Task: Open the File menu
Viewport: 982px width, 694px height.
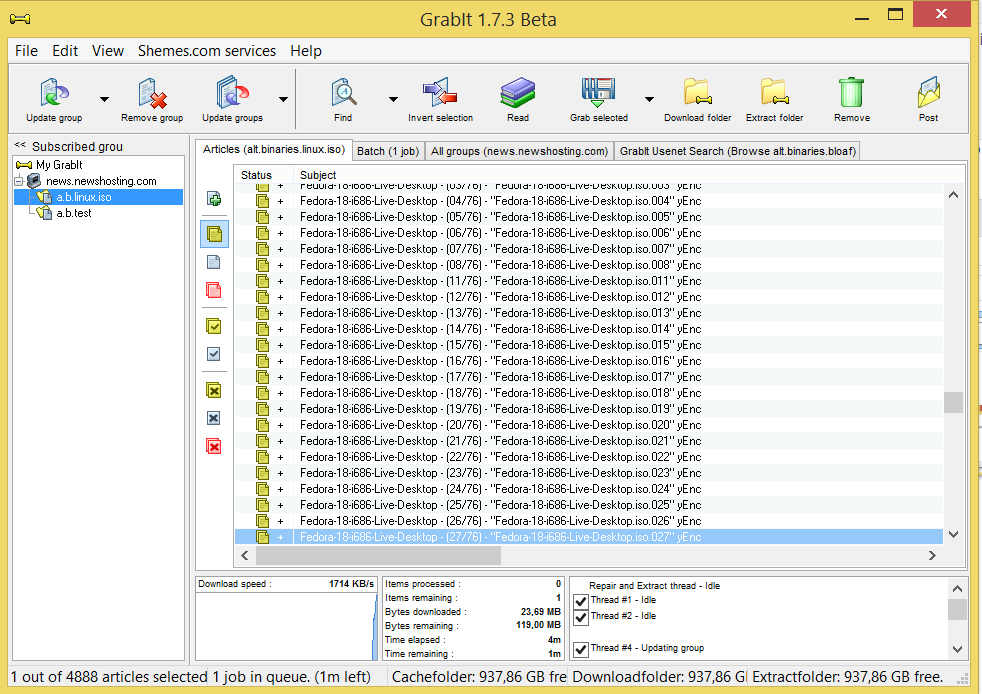Action: point(26,51)
